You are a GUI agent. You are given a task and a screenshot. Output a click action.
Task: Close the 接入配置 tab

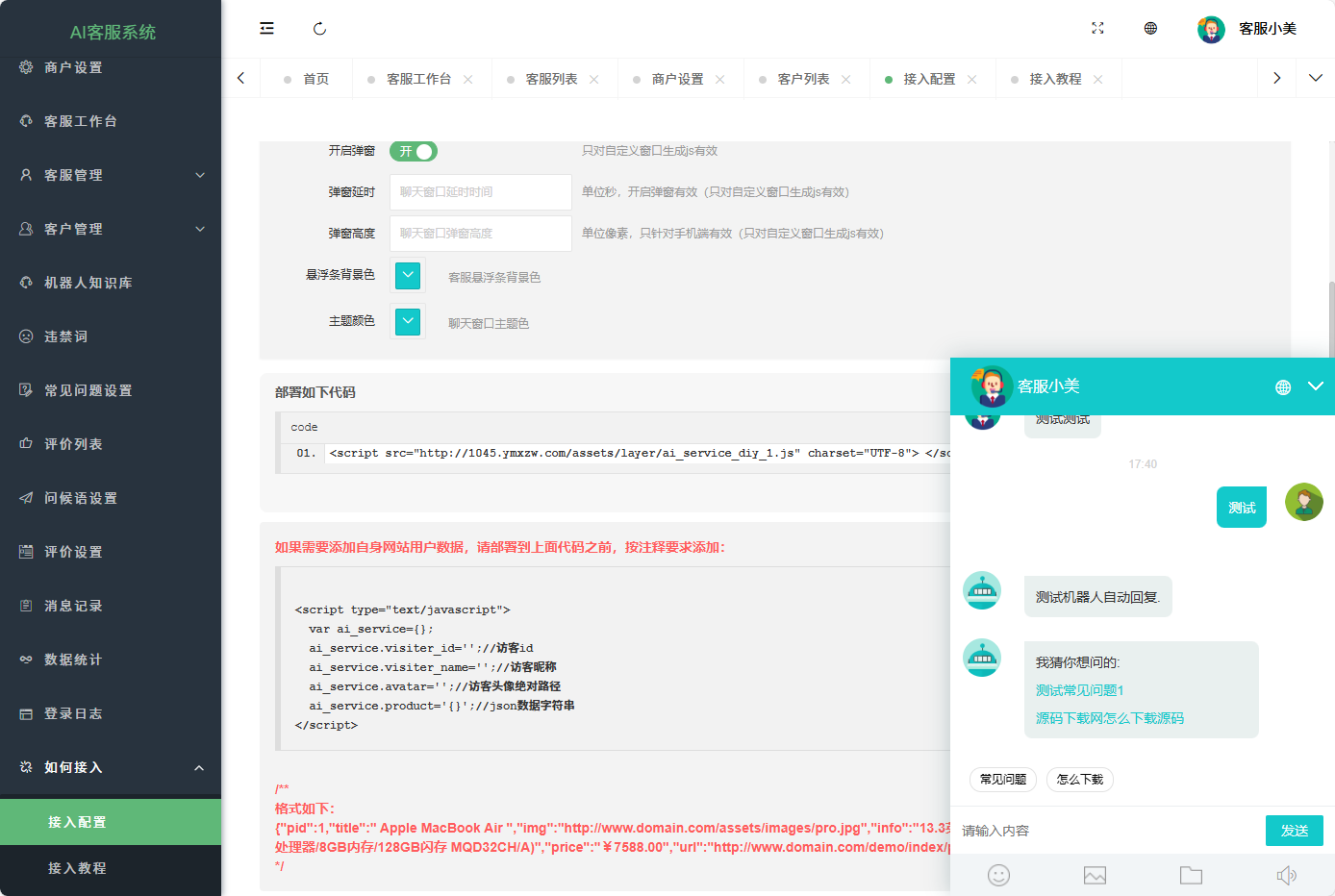972,79
